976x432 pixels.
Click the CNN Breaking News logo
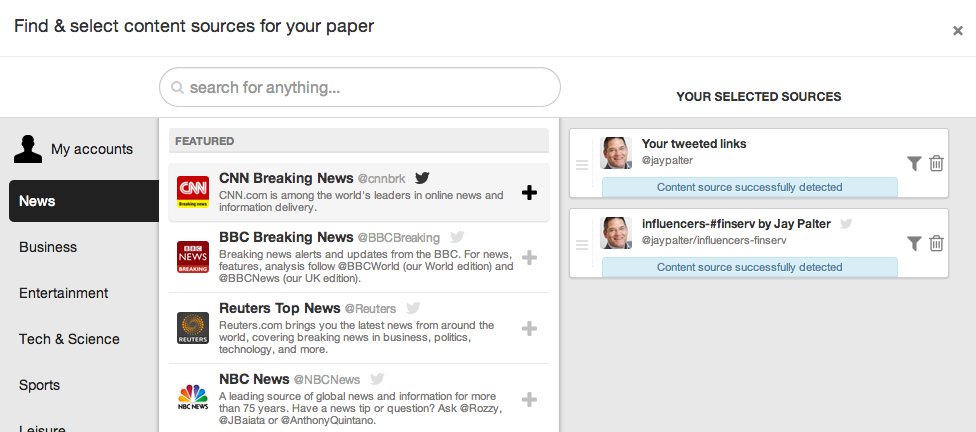(x=193, y=192)
